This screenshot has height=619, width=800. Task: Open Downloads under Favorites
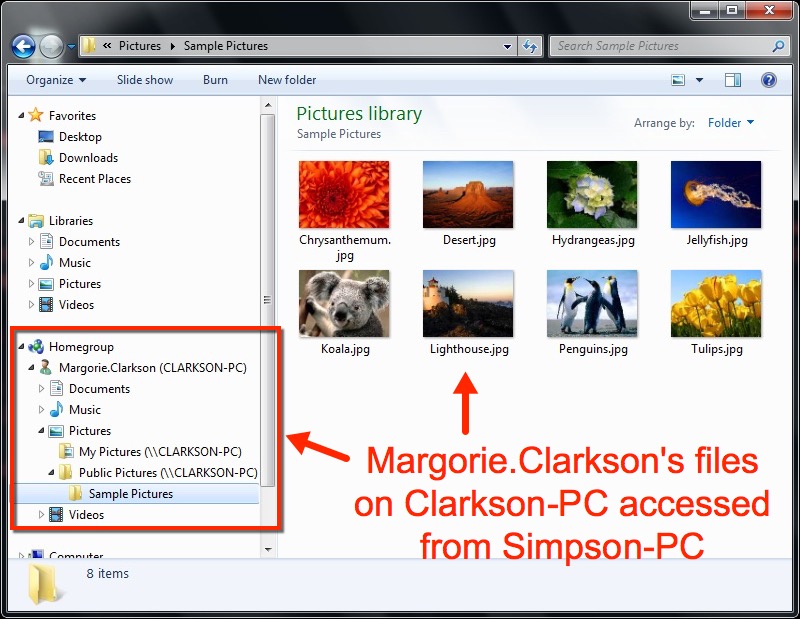88,158
